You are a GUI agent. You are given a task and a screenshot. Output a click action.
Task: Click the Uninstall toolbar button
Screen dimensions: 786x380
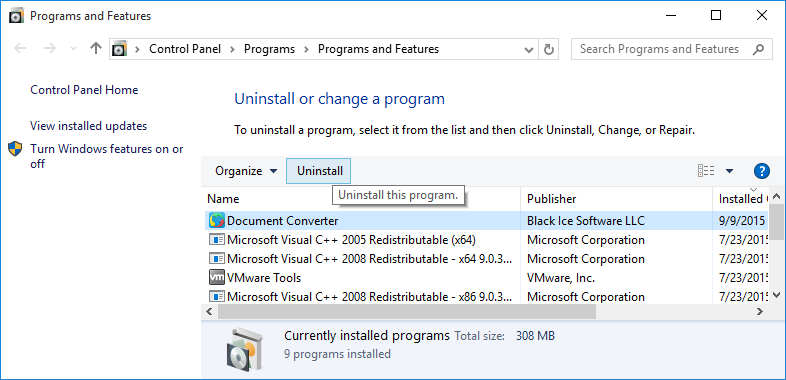[x=319, y=171]
